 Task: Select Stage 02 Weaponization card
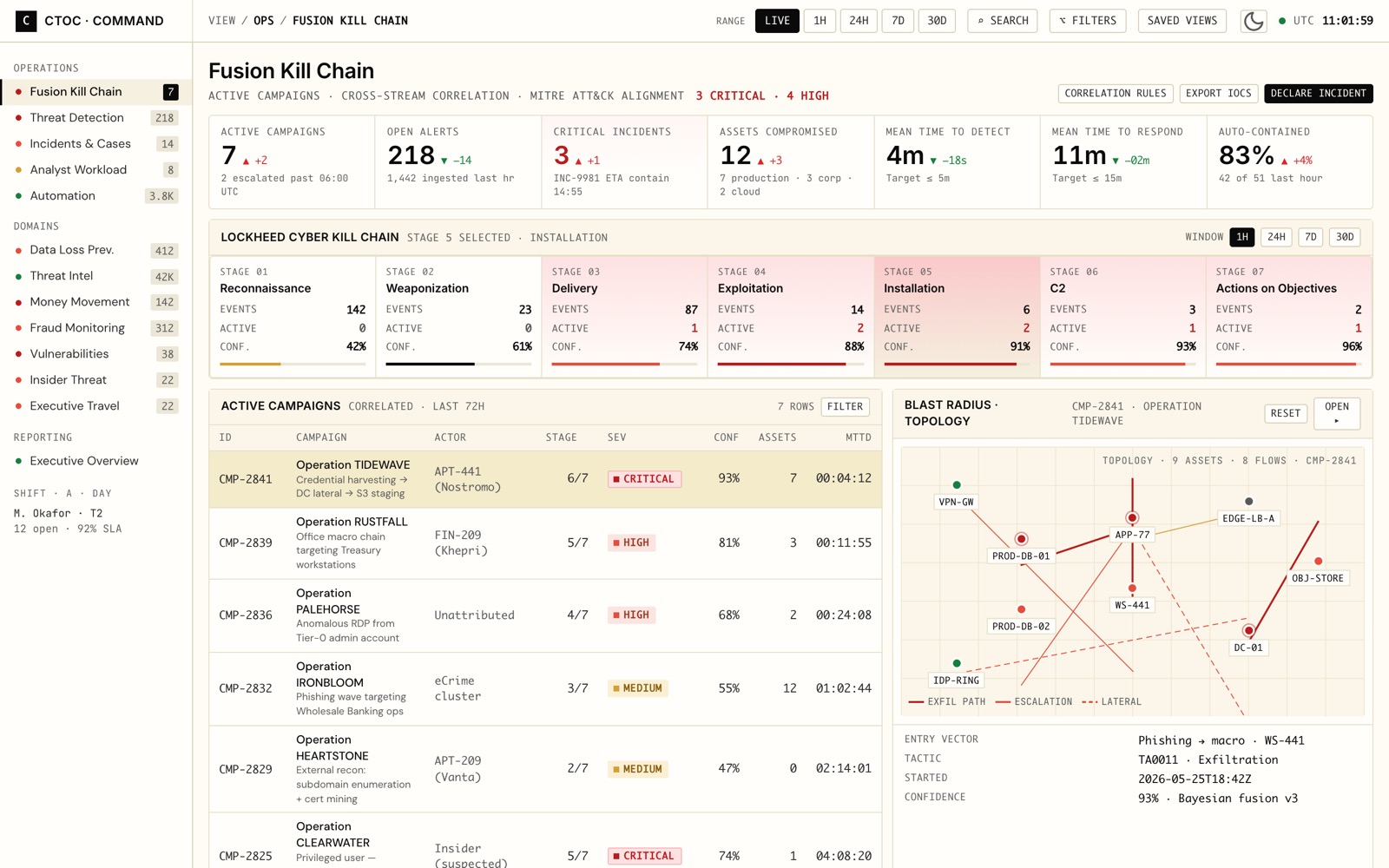458,317
